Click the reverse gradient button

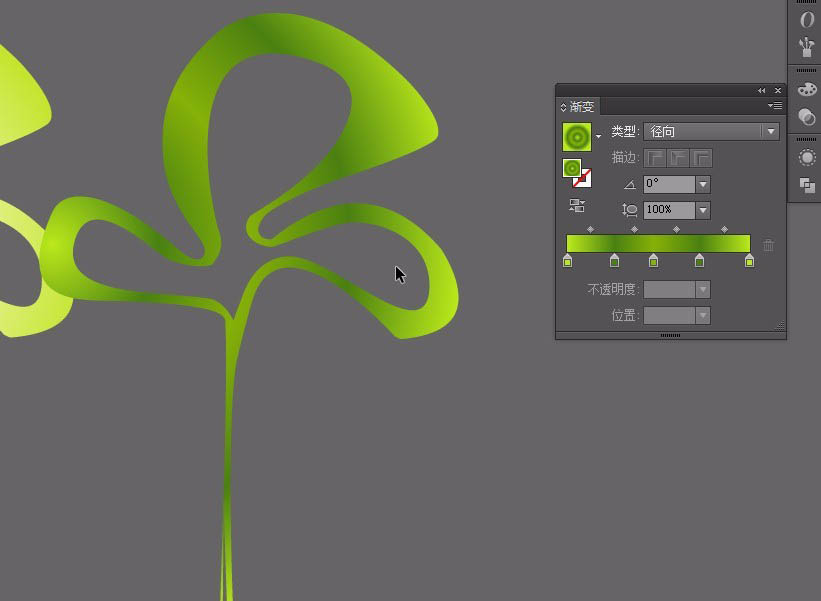click(x=577, y=206)
